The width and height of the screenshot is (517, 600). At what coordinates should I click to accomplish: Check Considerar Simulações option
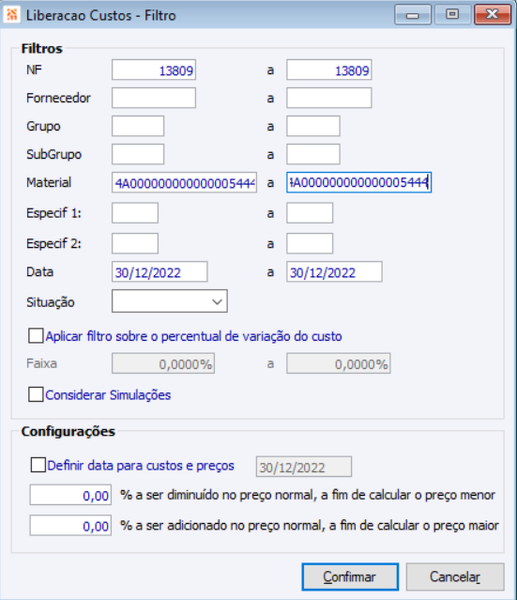[x=36, y=395]
